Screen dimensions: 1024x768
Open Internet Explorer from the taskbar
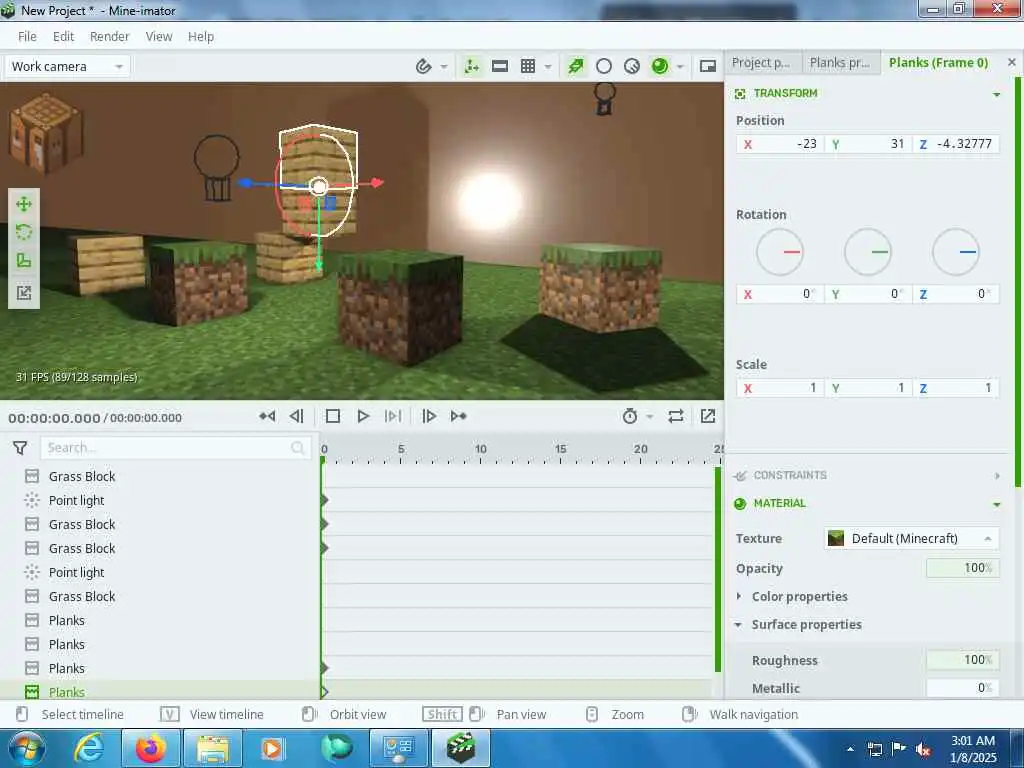point(89,748)
